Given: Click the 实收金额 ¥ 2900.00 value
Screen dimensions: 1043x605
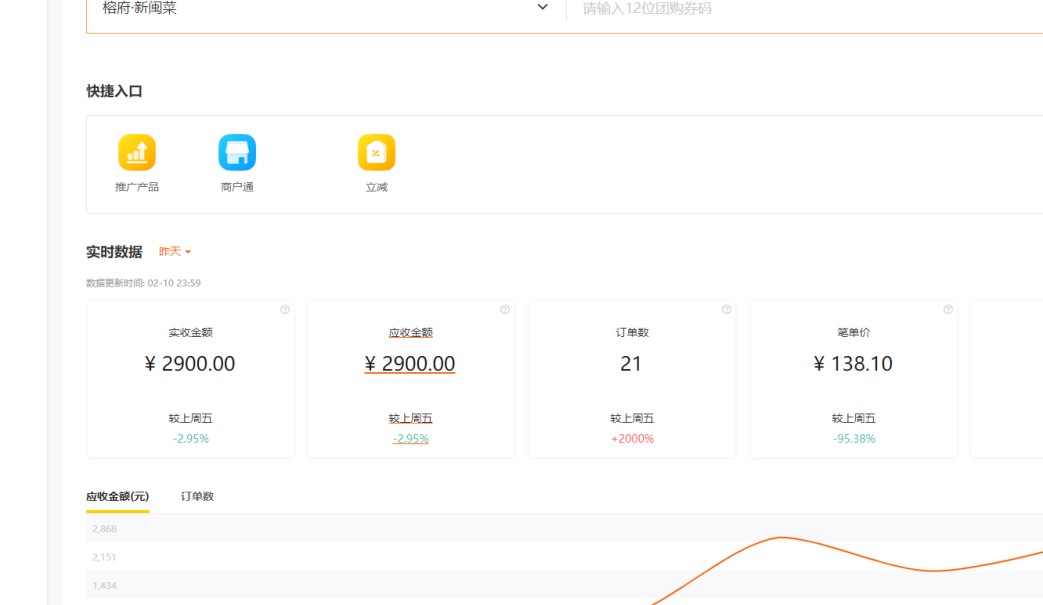Looking at the screenshot, I should (x=190, y=364).
